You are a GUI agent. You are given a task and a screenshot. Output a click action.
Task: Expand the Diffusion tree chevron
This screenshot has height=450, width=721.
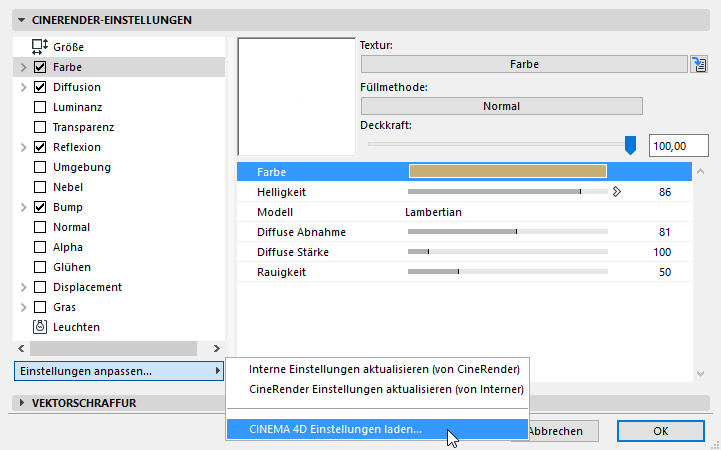tap(23, 87)
